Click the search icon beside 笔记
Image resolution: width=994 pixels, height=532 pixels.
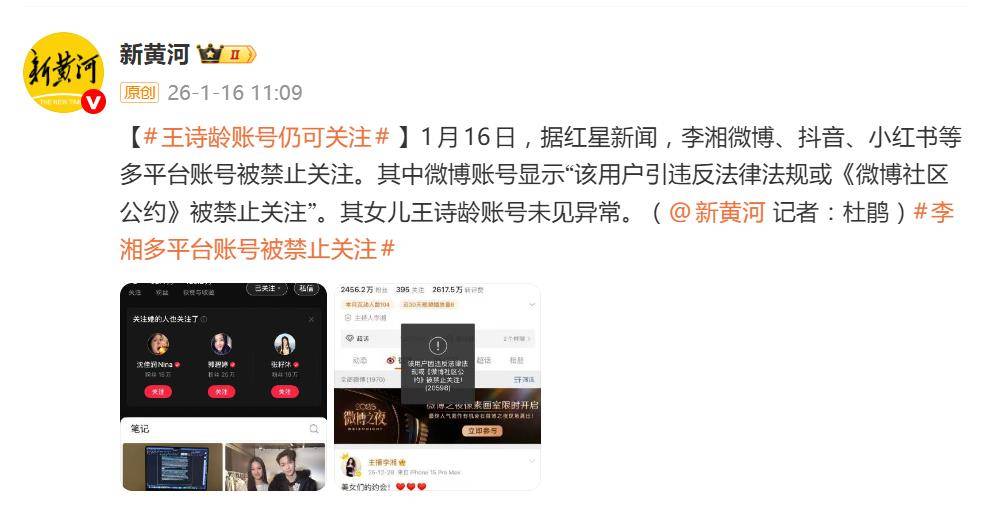314,429
